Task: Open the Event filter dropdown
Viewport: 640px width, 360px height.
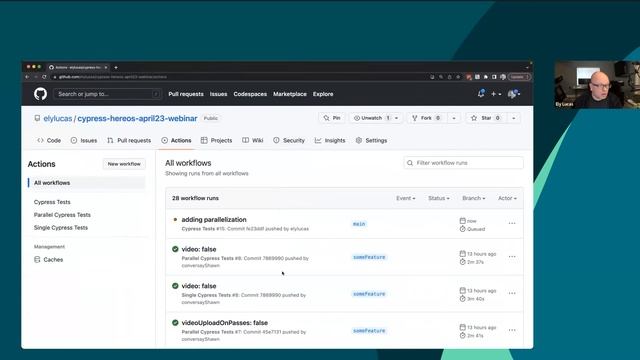Action: [405, 198]
